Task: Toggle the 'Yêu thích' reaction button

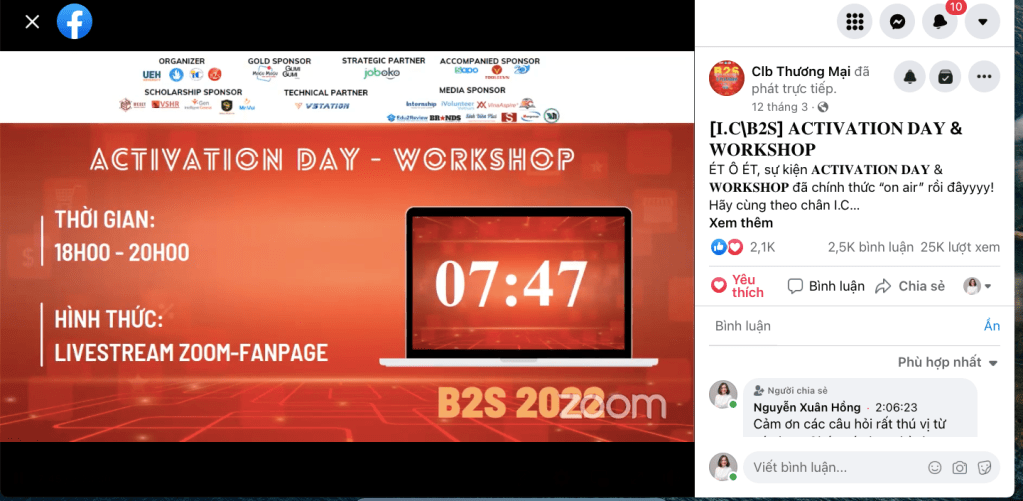Action: [x=737, y=286]
